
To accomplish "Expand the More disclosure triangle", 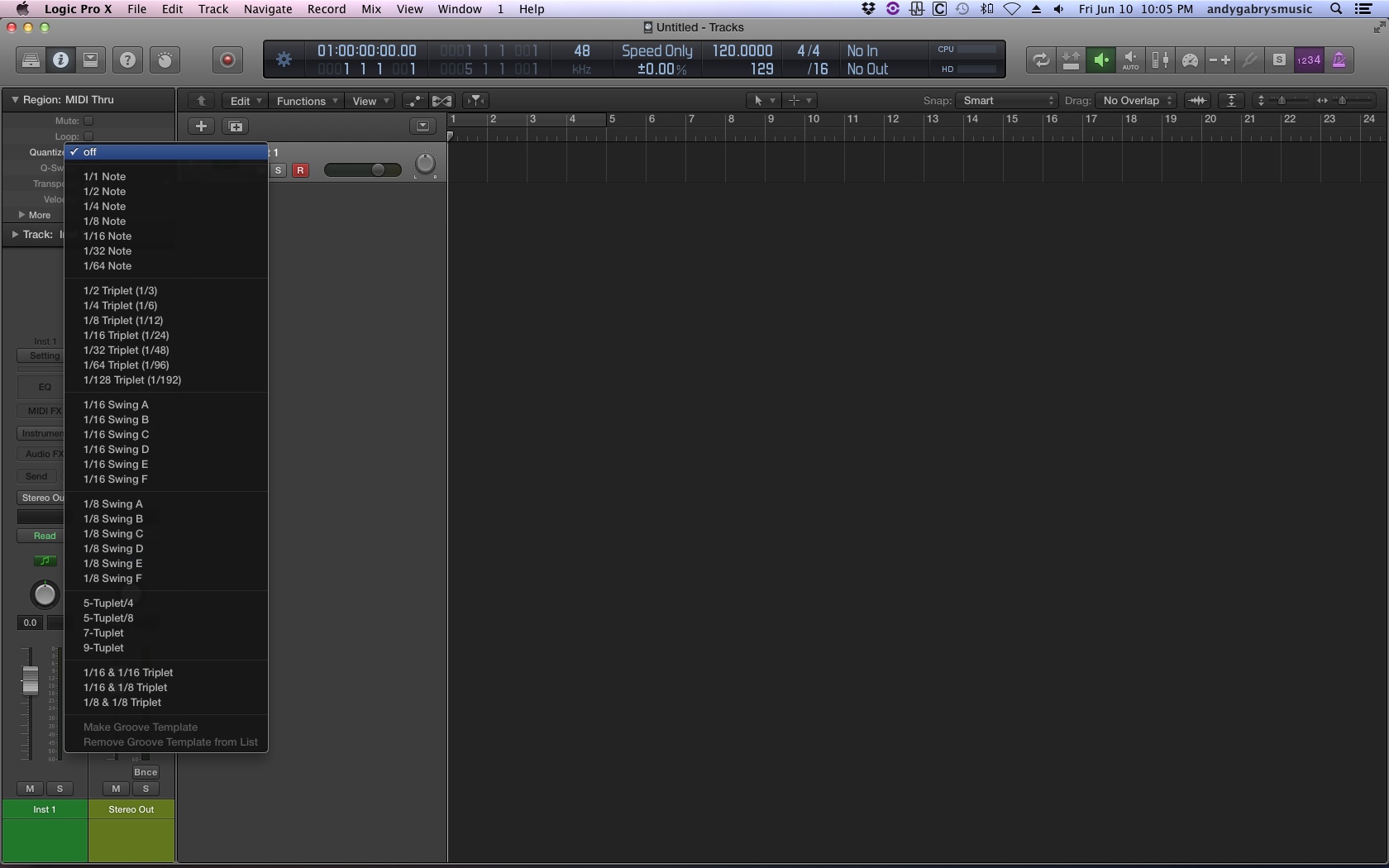I will click(21, 215).
